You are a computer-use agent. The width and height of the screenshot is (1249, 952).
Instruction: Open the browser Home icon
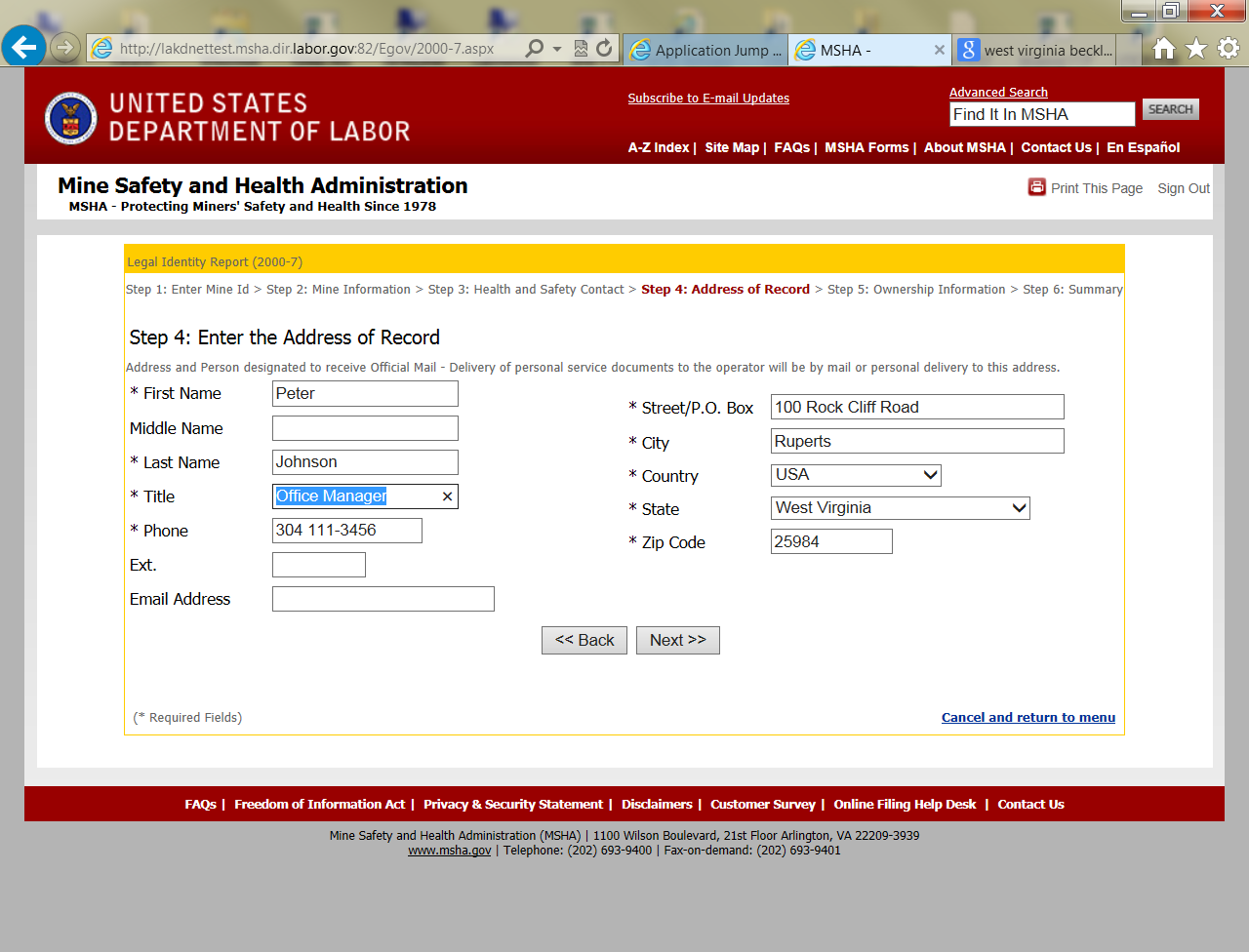click(1163, 49)
